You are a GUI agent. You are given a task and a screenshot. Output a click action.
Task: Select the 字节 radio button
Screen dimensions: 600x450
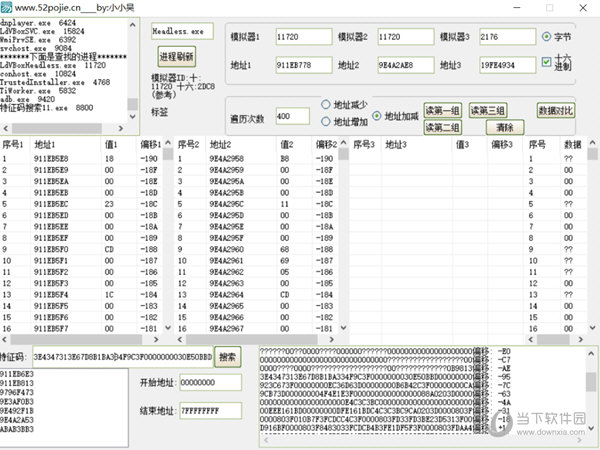pyautogui.click(x=546, y=37)
